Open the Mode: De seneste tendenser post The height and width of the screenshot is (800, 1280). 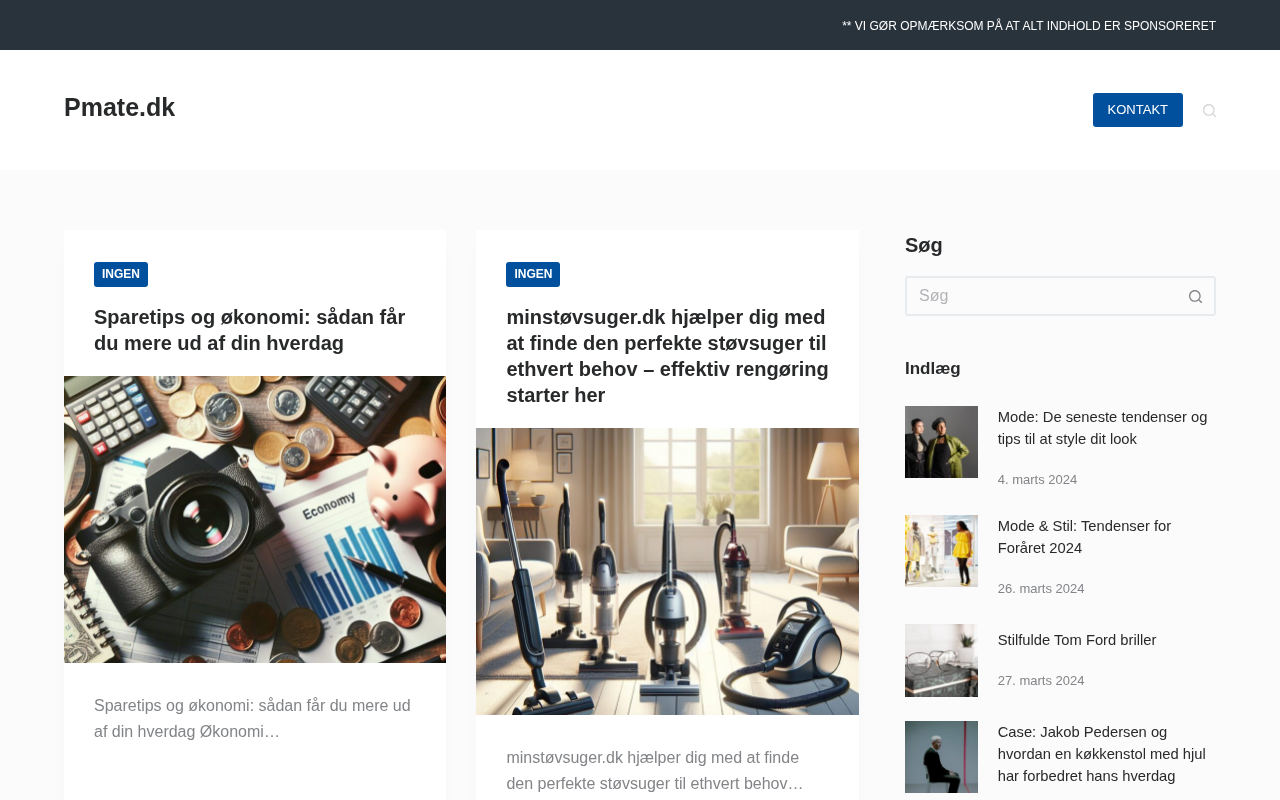(1102, 428)
